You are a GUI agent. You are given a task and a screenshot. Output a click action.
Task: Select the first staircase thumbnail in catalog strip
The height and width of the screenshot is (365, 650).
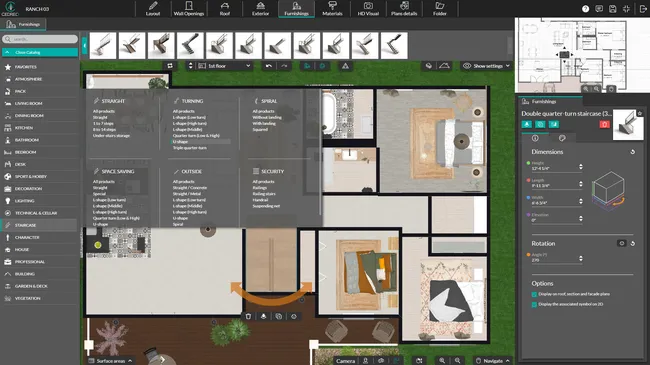click(x=103, y=46)
